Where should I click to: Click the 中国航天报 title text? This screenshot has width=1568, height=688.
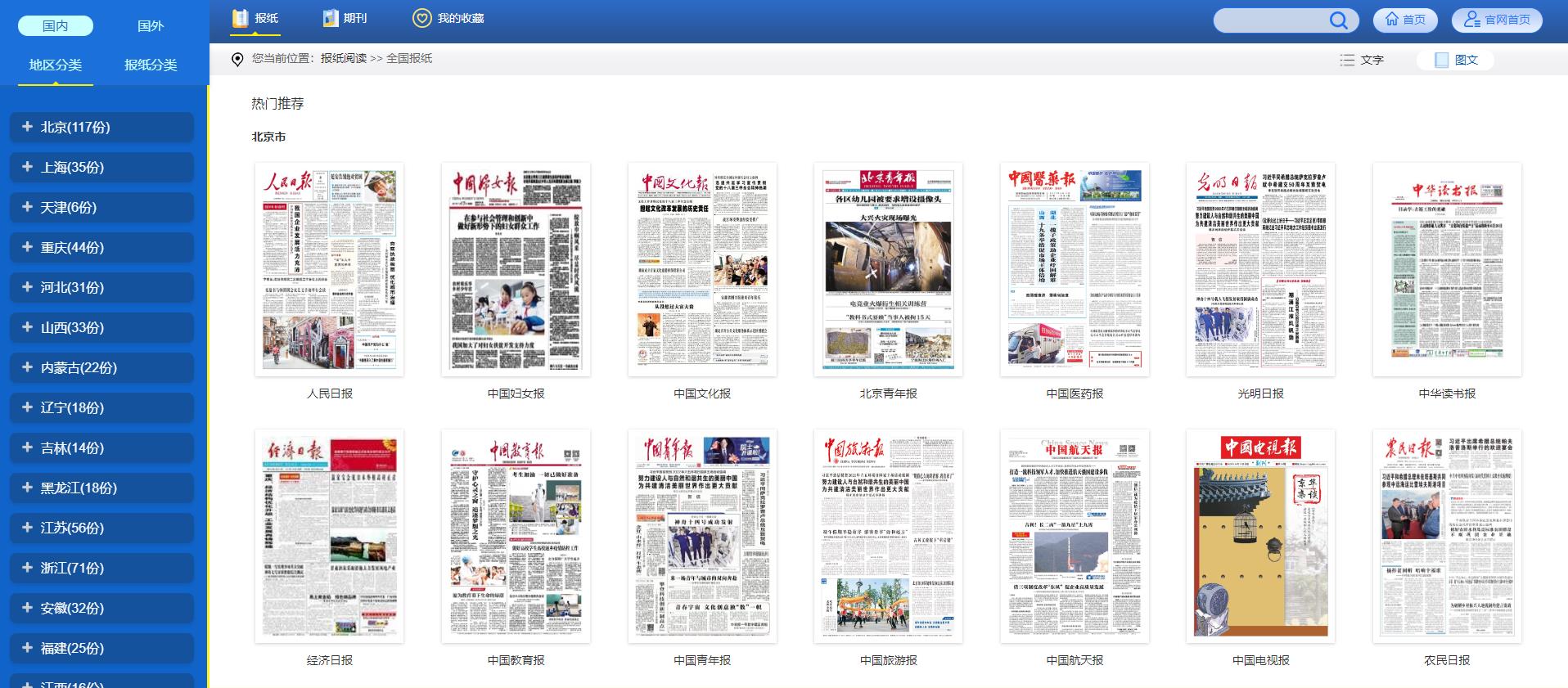1075,660
